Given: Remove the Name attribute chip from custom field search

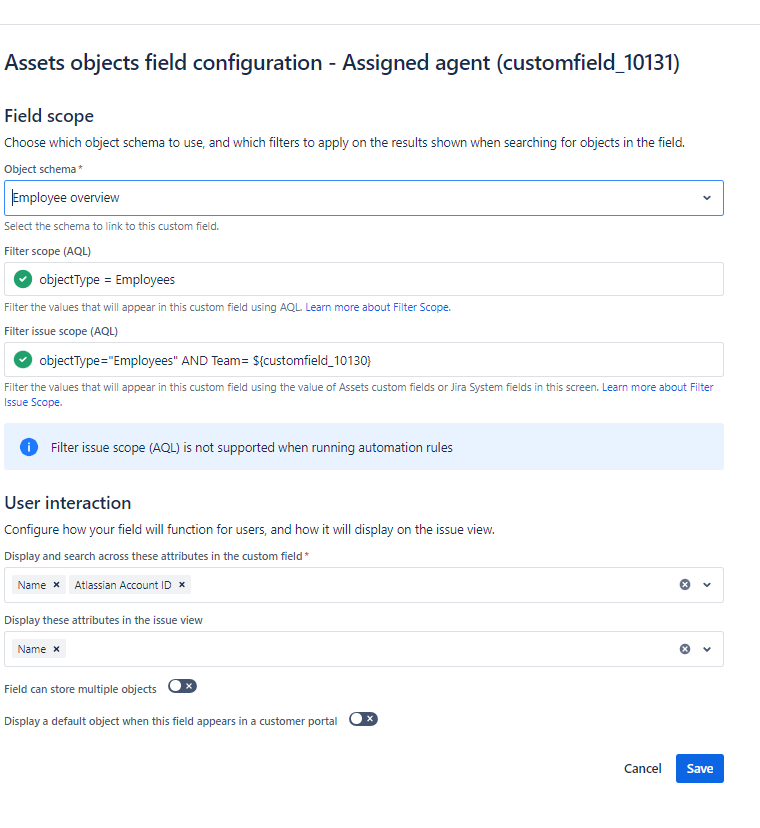Looking at the screenshot, I should pyautogui.click(x=56, y=584).
